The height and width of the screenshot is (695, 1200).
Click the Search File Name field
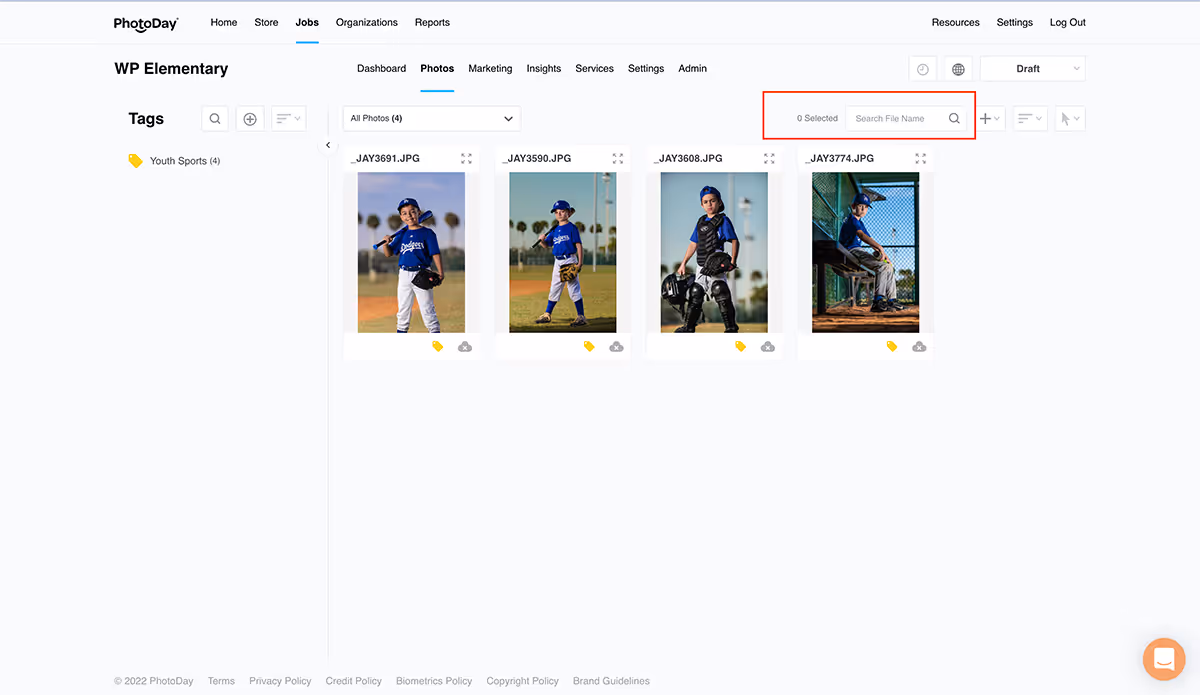(x=906, y=118)
